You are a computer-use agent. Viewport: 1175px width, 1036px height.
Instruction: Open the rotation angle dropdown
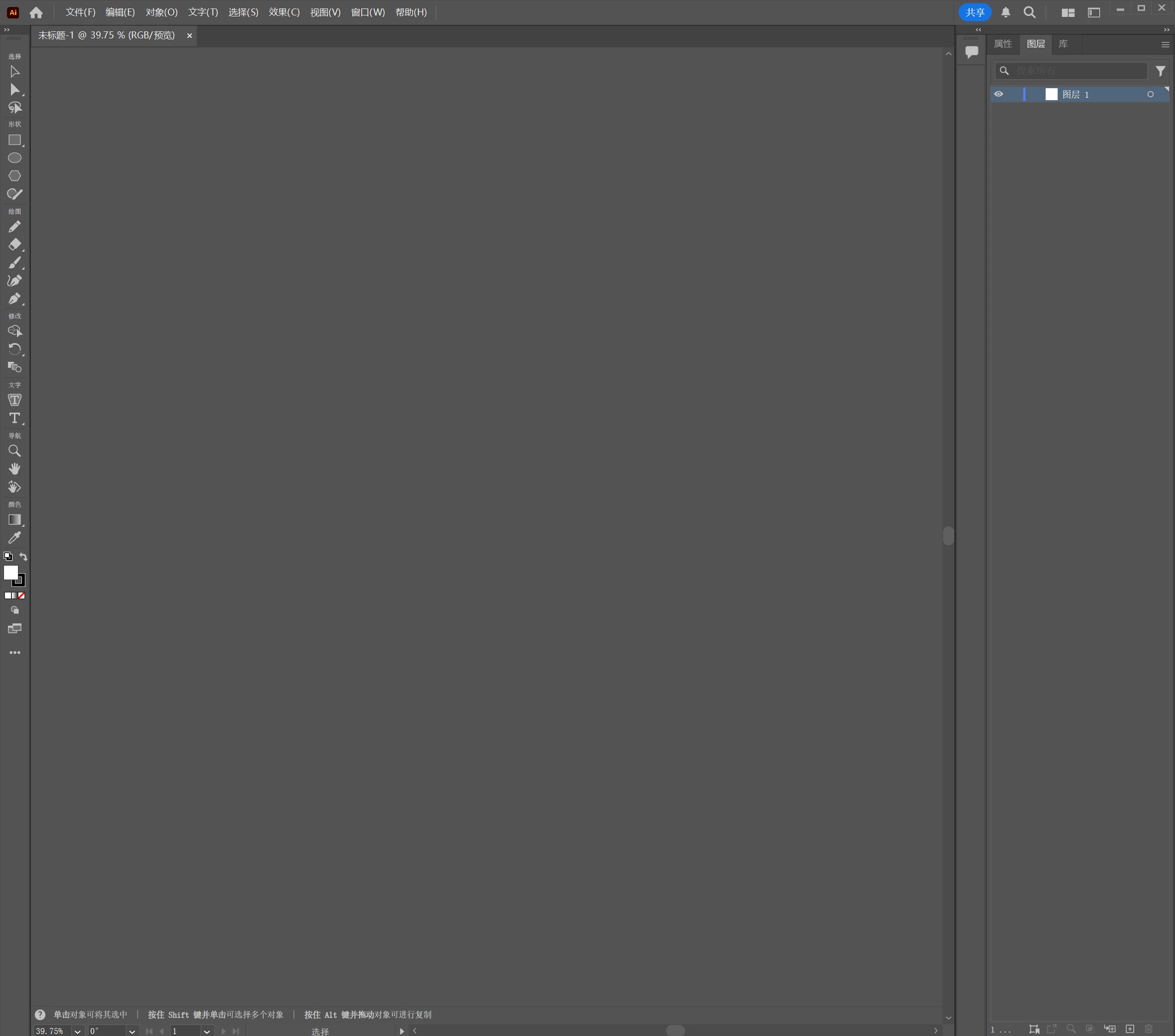[x=132, y=1032]
